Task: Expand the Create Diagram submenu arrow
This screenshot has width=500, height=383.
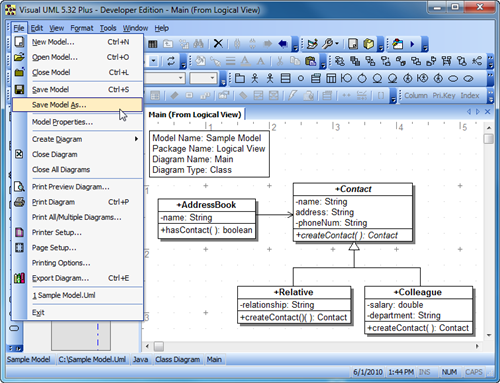Action: (136, 139)
